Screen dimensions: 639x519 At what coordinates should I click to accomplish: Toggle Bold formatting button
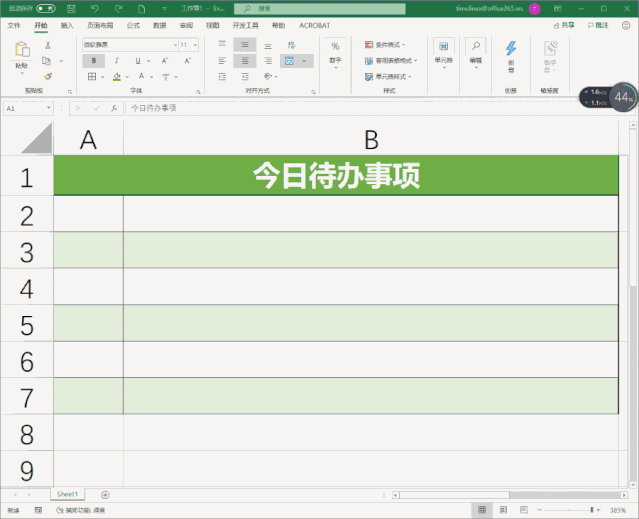[x=94, y=61]
